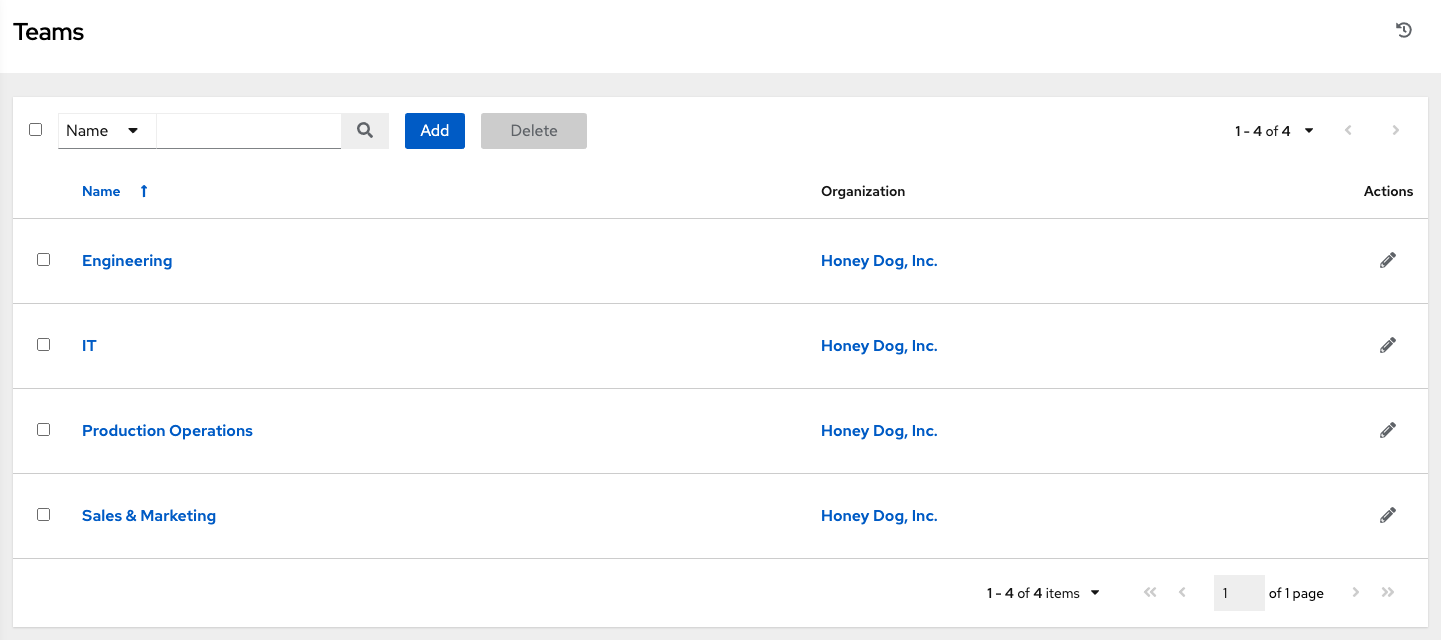Edit the Production Operations team via pencil icon
This screenshot has width=1441, height=640.
point(1387,430)
